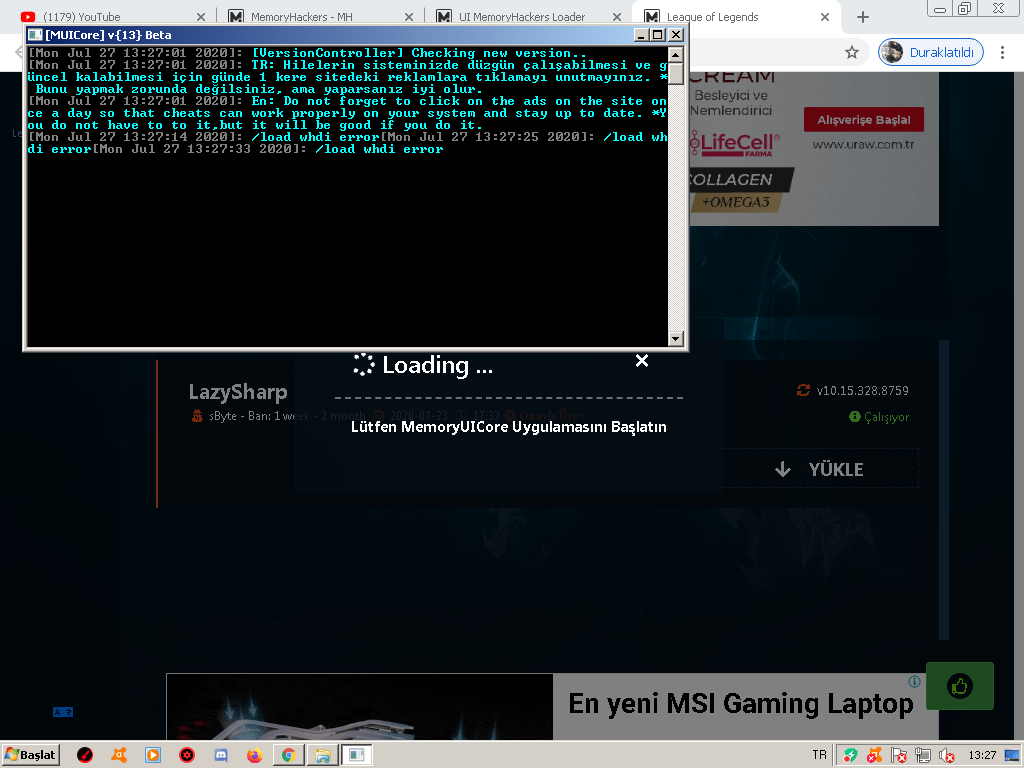Open a new browser tab
Viewport: 1024px width, 768px height.
pyautogui.click(x=863, y=18)
